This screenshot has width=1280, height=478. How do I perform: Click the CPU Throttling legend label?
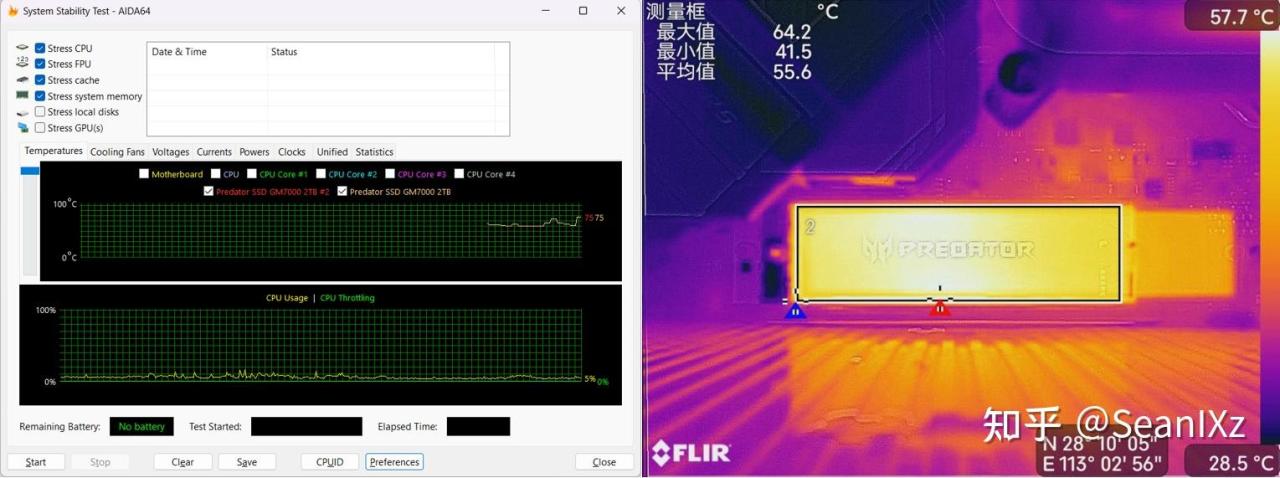point(347,298)
